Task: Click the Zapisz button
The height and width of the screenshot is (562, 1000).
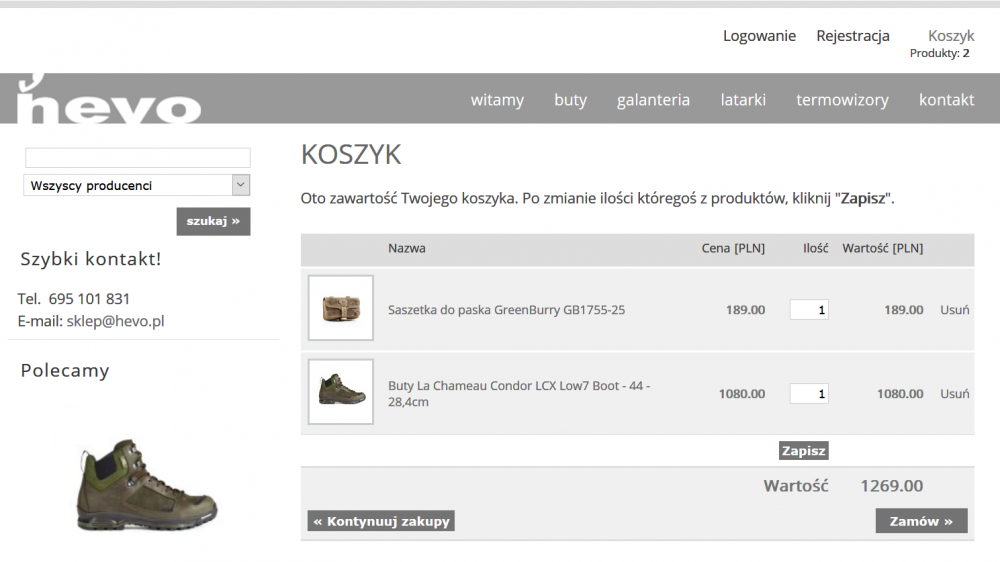Action: [x=804, y=450]
